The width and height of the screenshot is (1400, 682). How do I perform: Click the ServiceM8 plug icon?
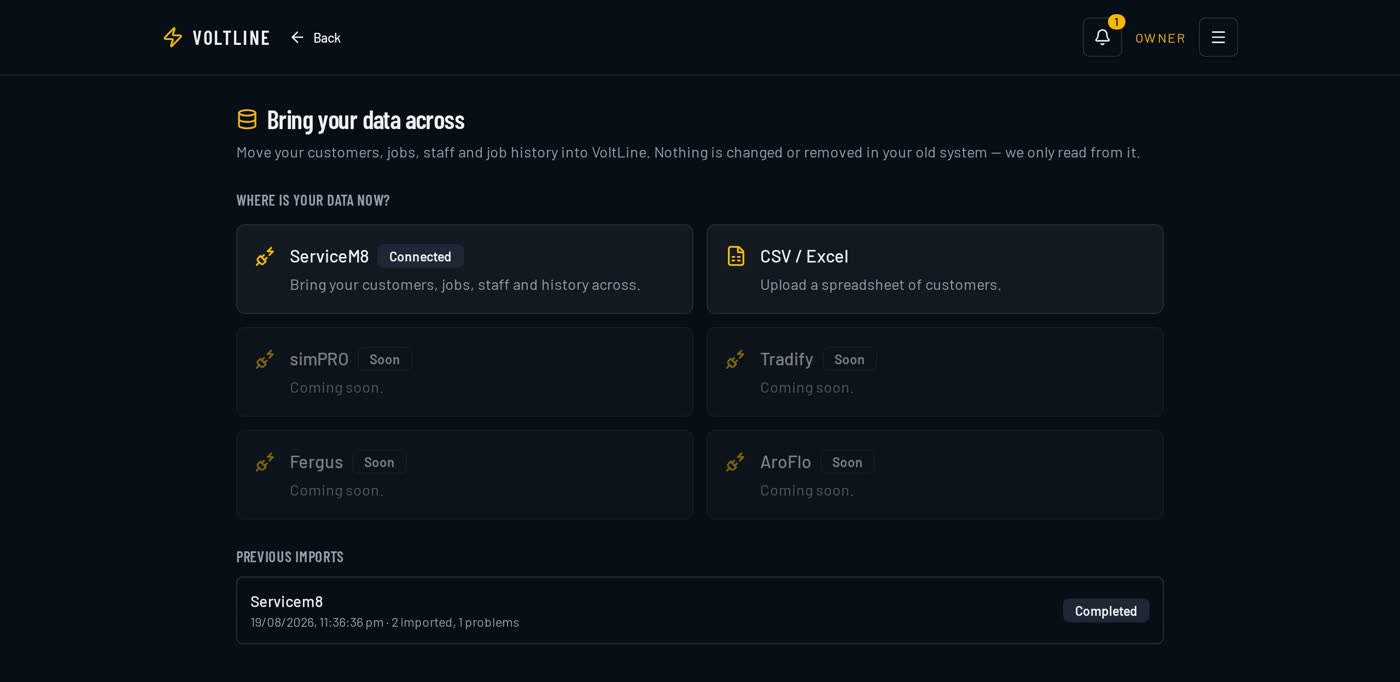pos(265,257)
